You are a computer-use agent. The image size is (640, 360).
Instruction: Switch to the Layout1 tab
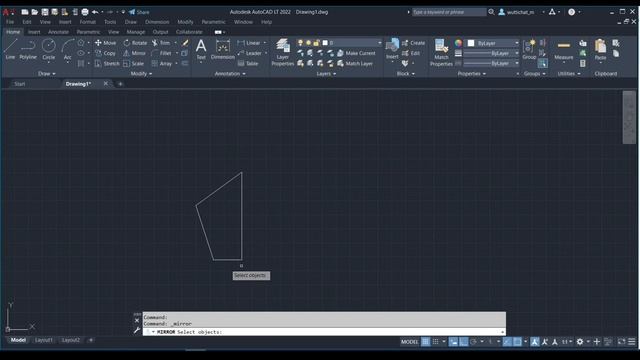coord(44,340)
